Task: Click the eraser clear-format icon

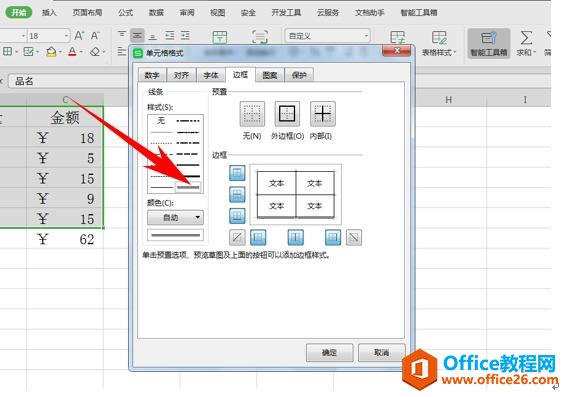Action: click(95, 52)
